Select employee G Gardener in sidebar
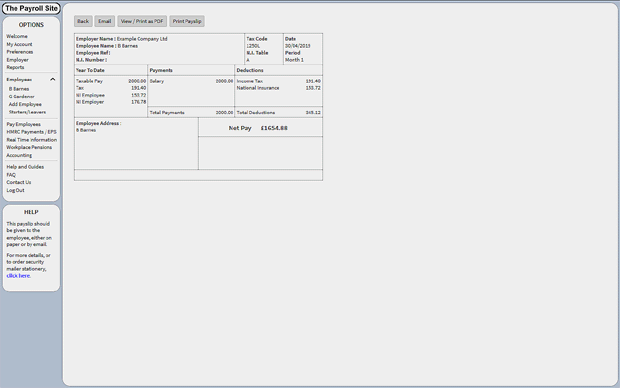 click(22, 97)
